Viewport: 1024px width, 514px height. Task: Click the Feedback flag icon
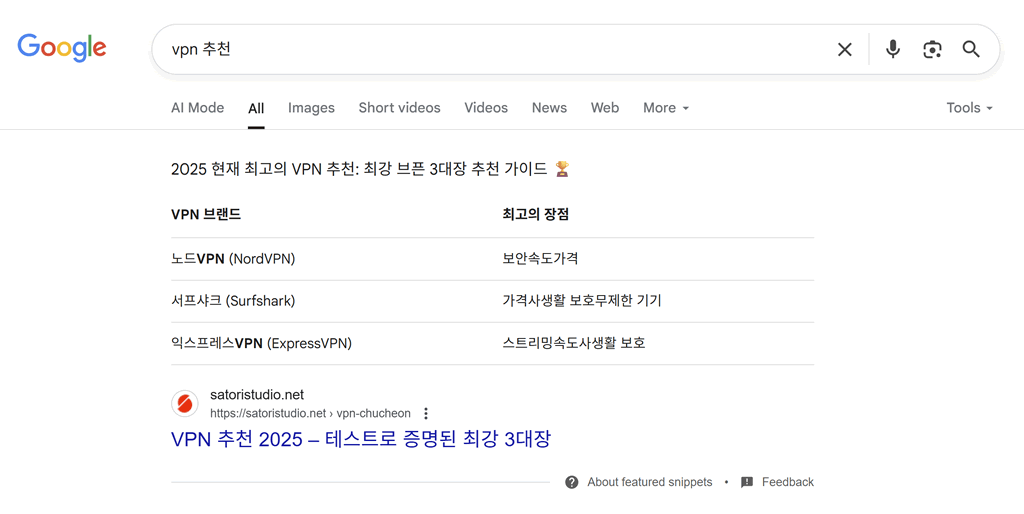pos(747,482)
